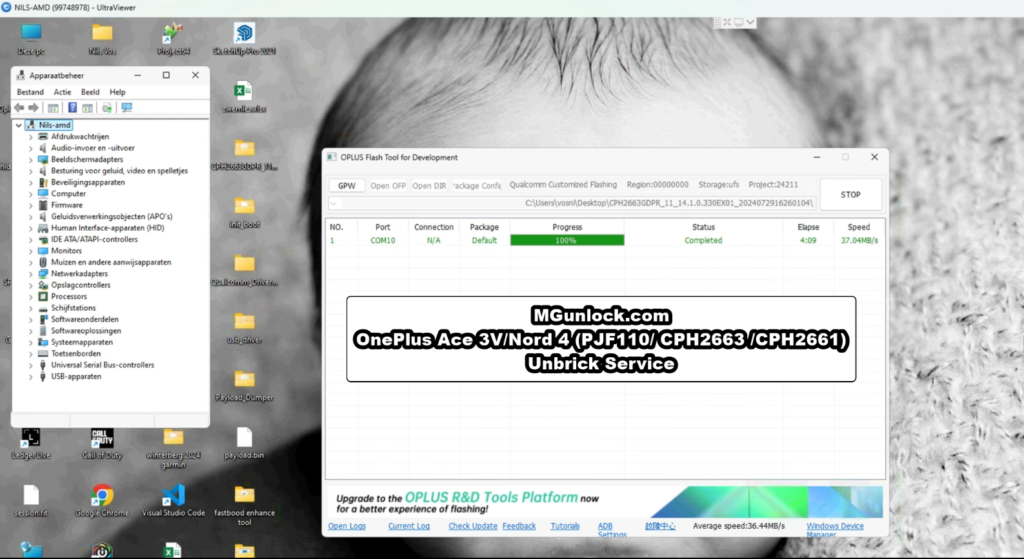Click the STOP button in OPLUS Flash Tool

pos(850,195)
